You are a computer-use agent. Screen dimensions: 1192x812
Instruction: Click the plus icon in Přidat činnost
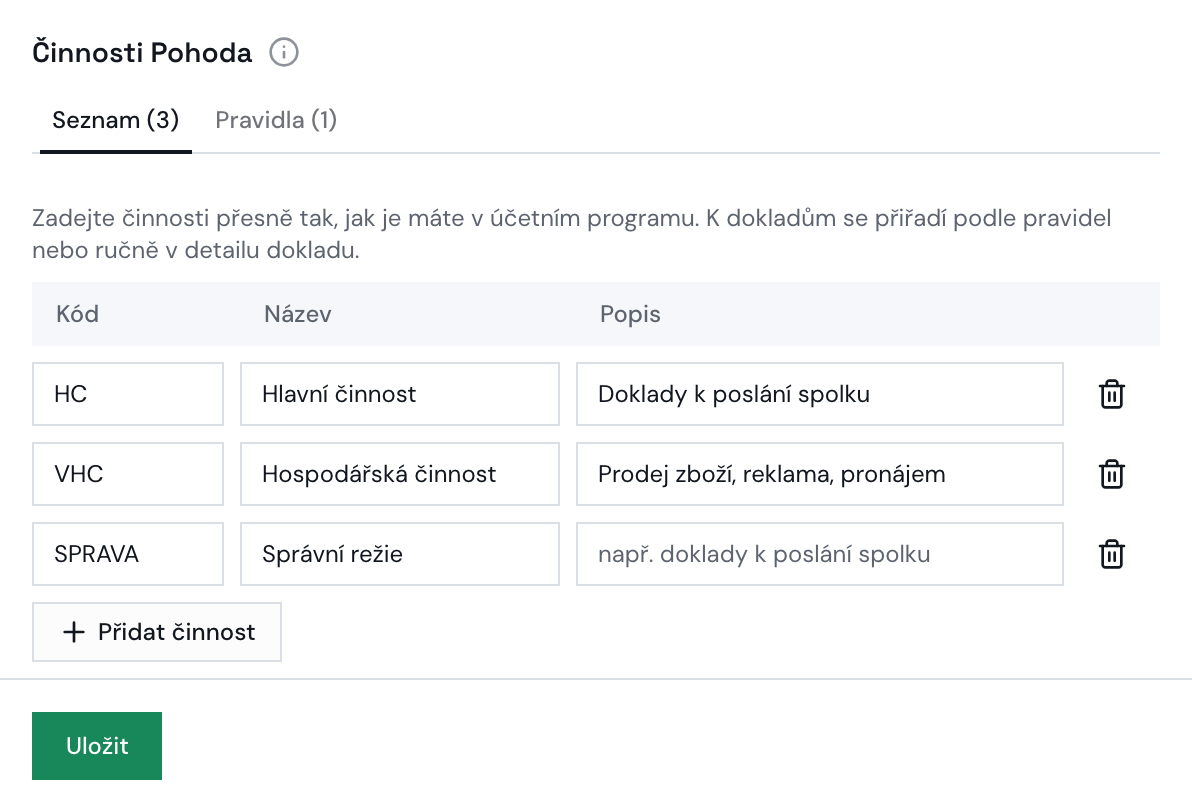(74, 632)
